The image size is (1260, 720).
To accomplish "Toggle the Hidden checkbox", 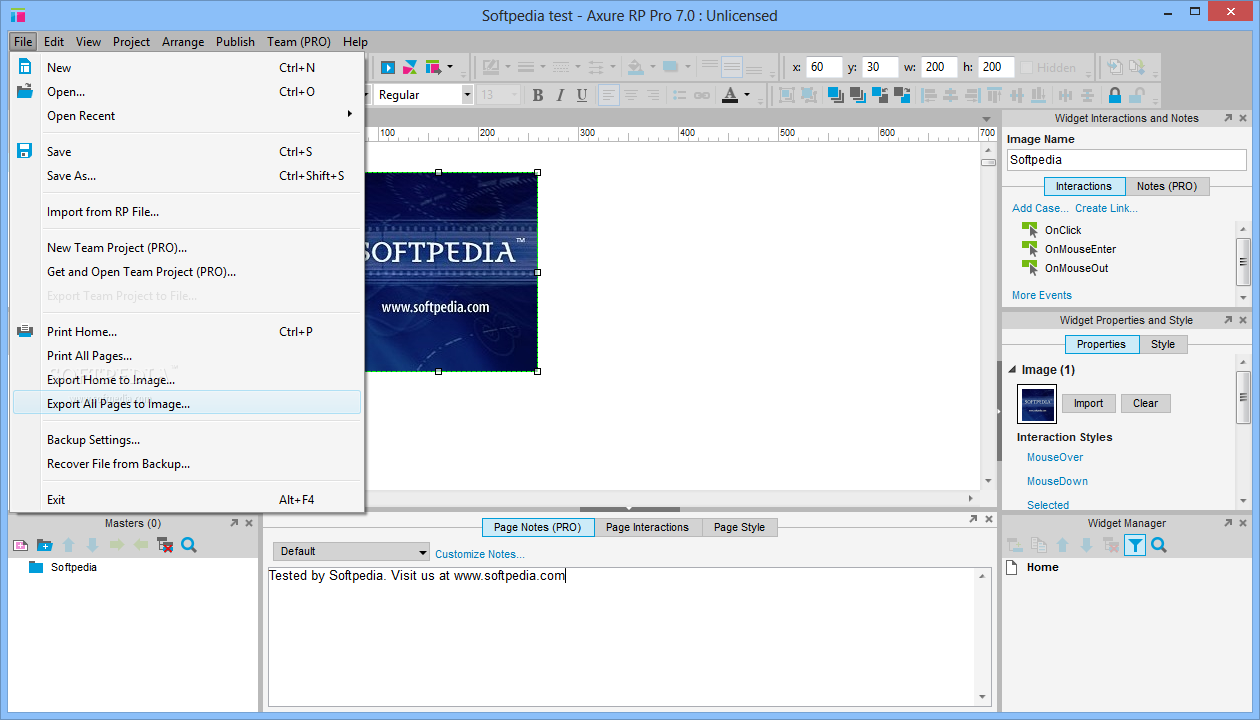I will click(x=1025, y=67).
